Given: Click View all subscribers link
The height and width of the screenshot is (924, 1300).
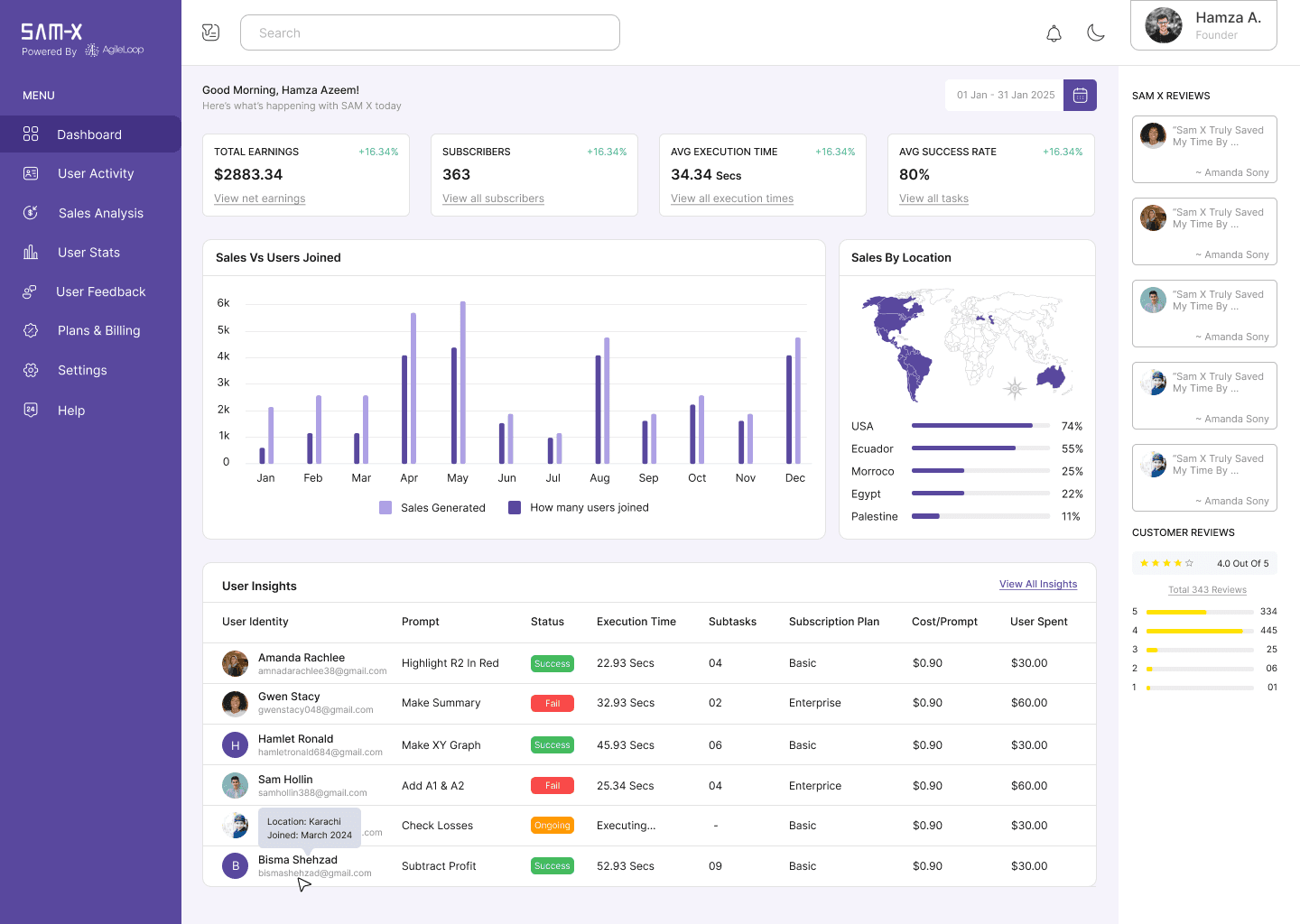Looking at the screenshot, I should 493,199.
